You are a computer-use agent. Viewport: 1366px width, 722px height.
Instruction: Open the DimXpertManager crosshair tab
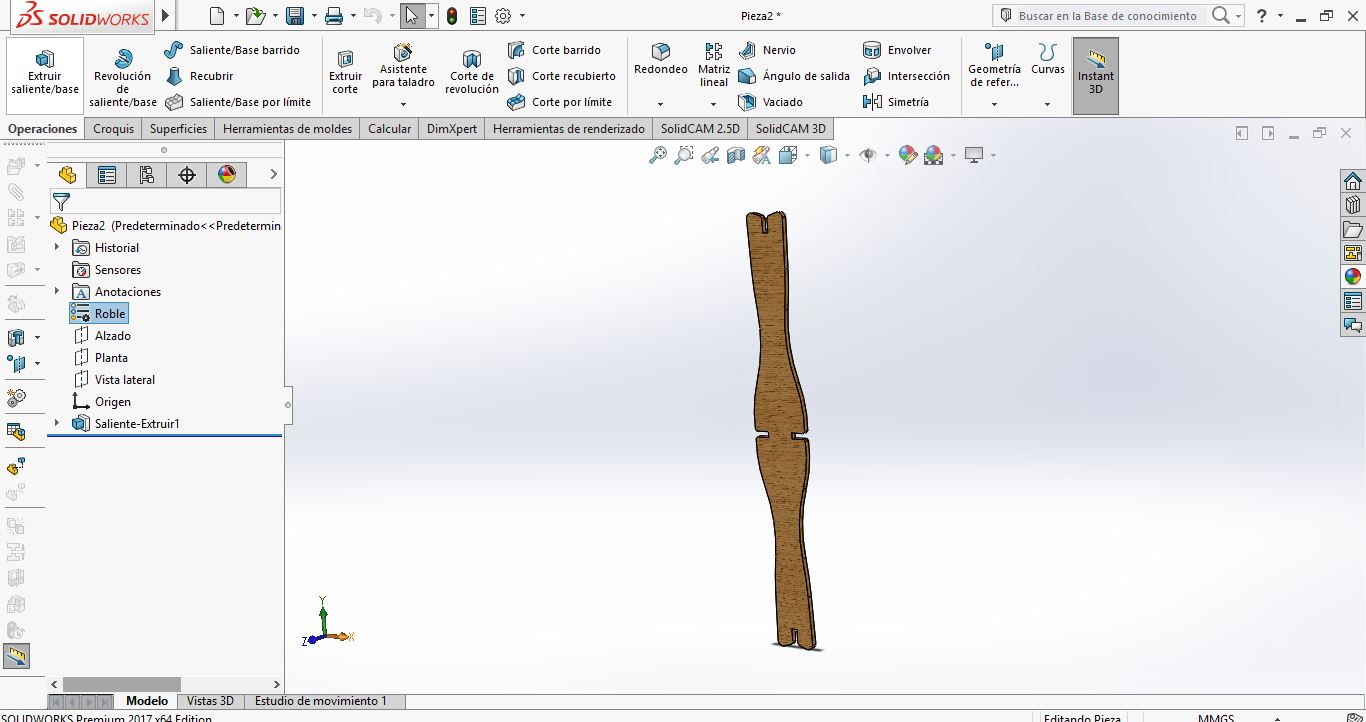coord(187,175)
